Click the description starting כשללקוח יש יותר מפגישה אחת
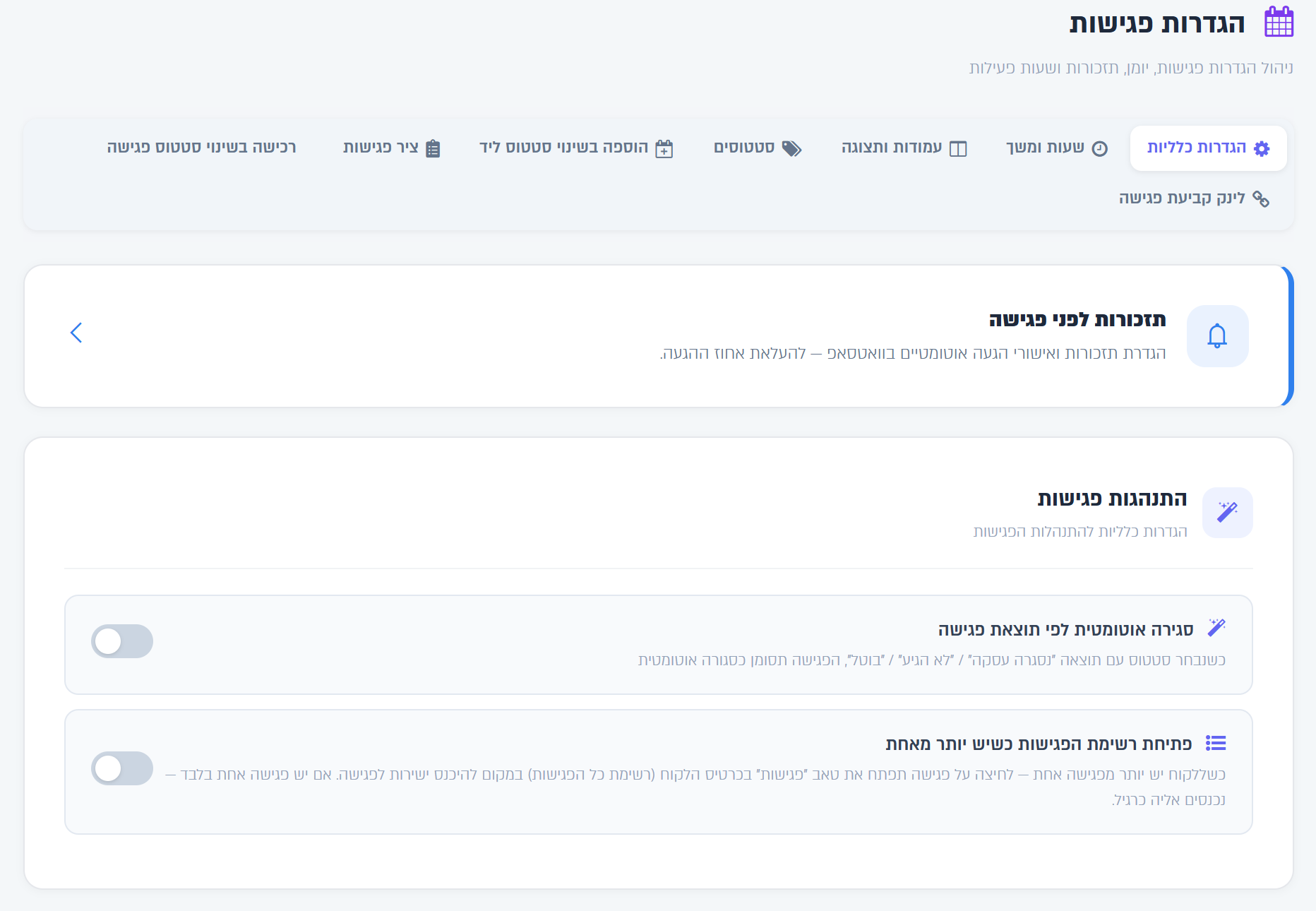The image size is (1316, 911). pyautogui.click(x=695, y=787)
